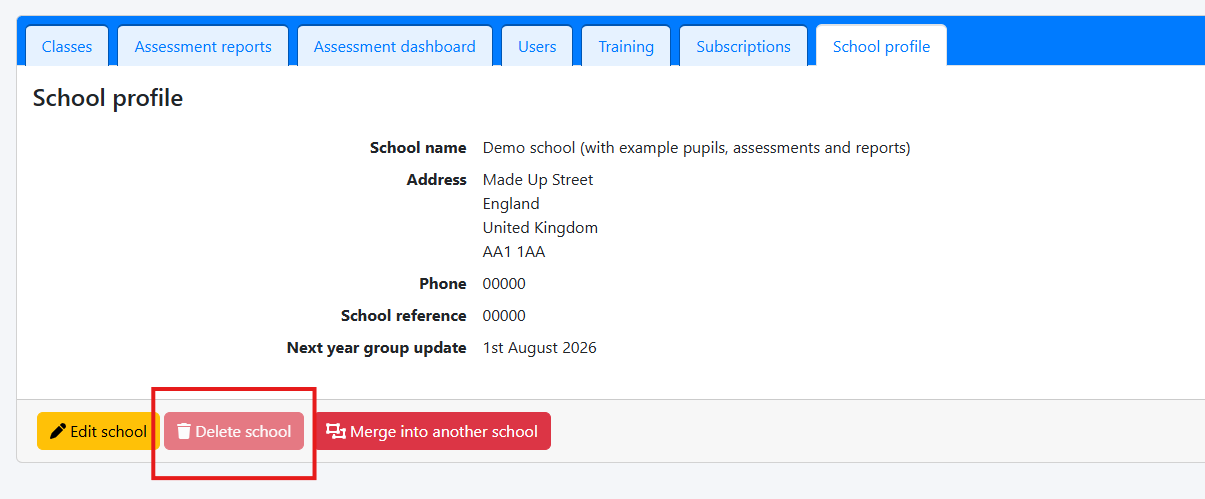This screenshot has width=1205, height=499.
Task: Click the School reference label
Action: click(404, 316)
